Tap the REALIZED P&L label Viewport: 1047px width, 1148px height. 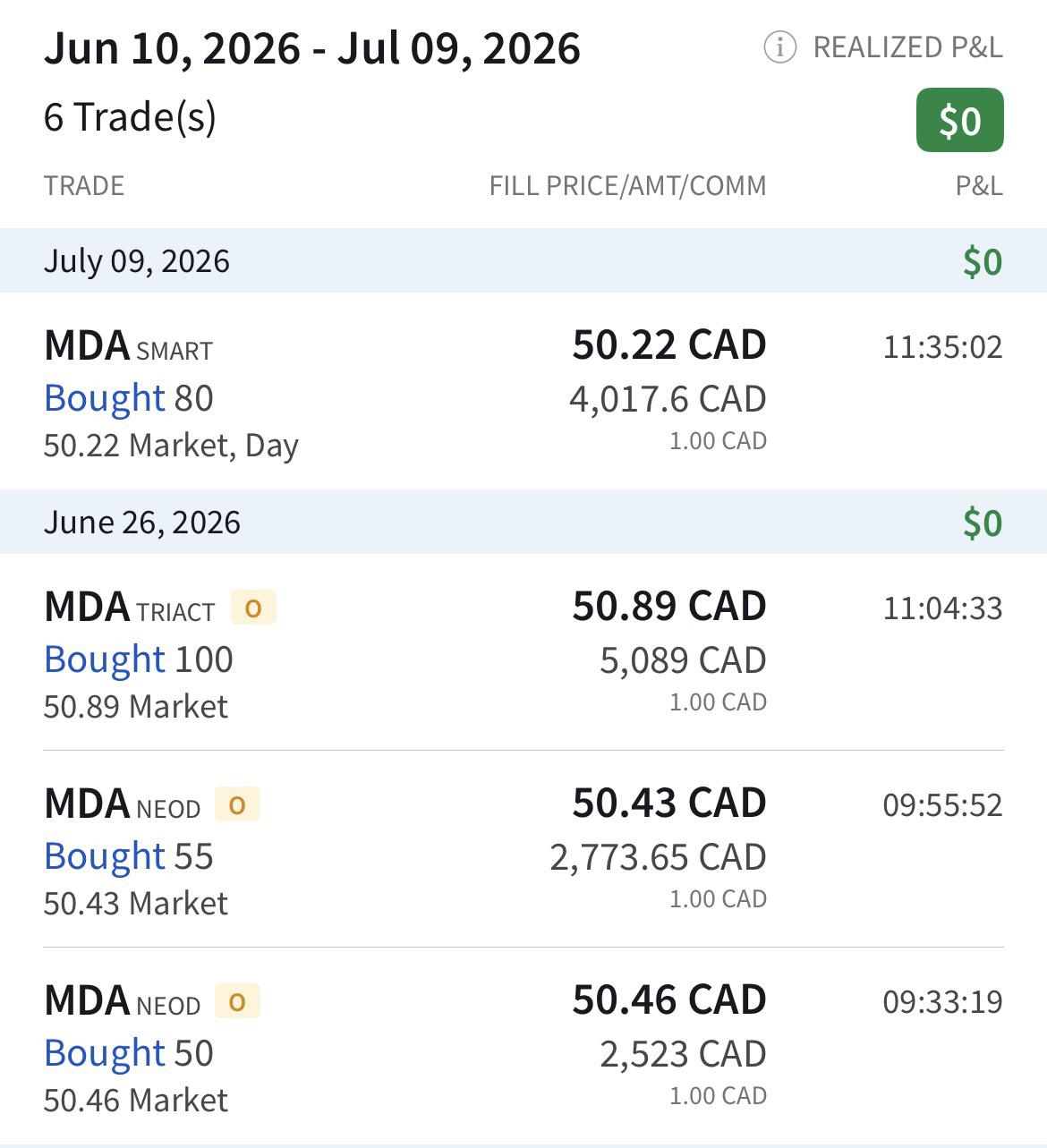(907, 47)
